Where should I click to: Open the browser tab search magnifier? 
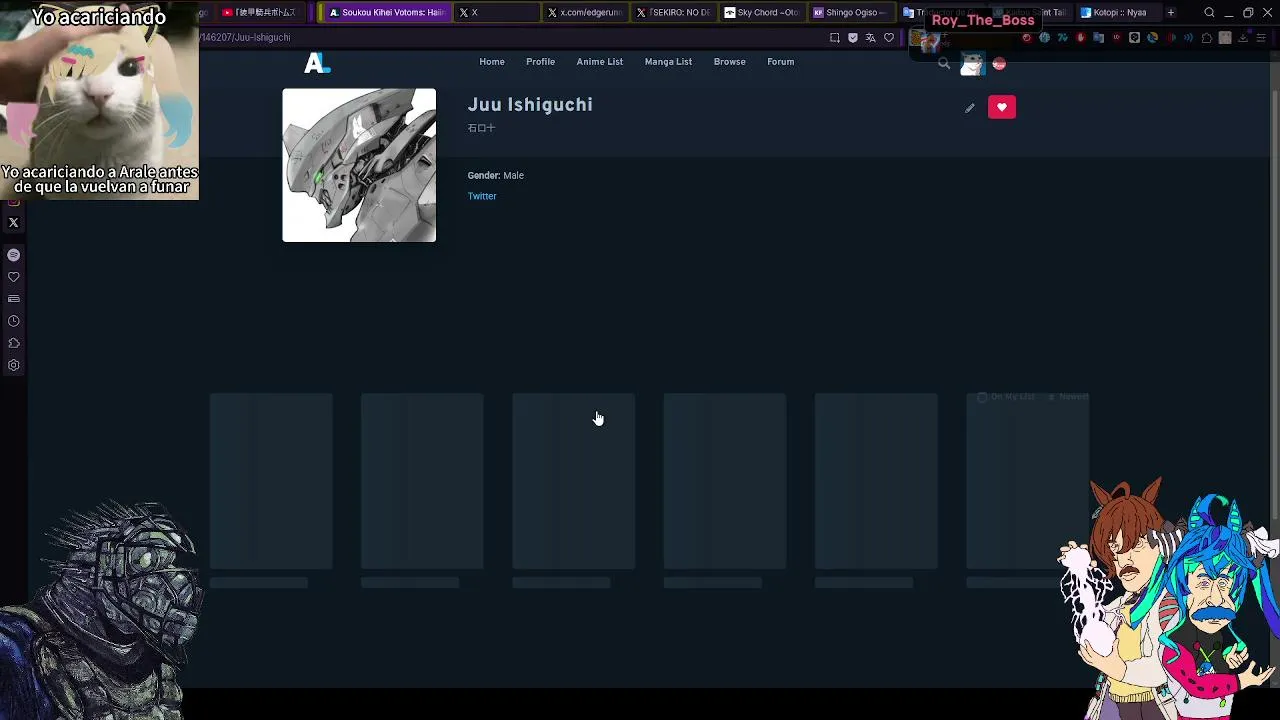tap(1209, 13)
